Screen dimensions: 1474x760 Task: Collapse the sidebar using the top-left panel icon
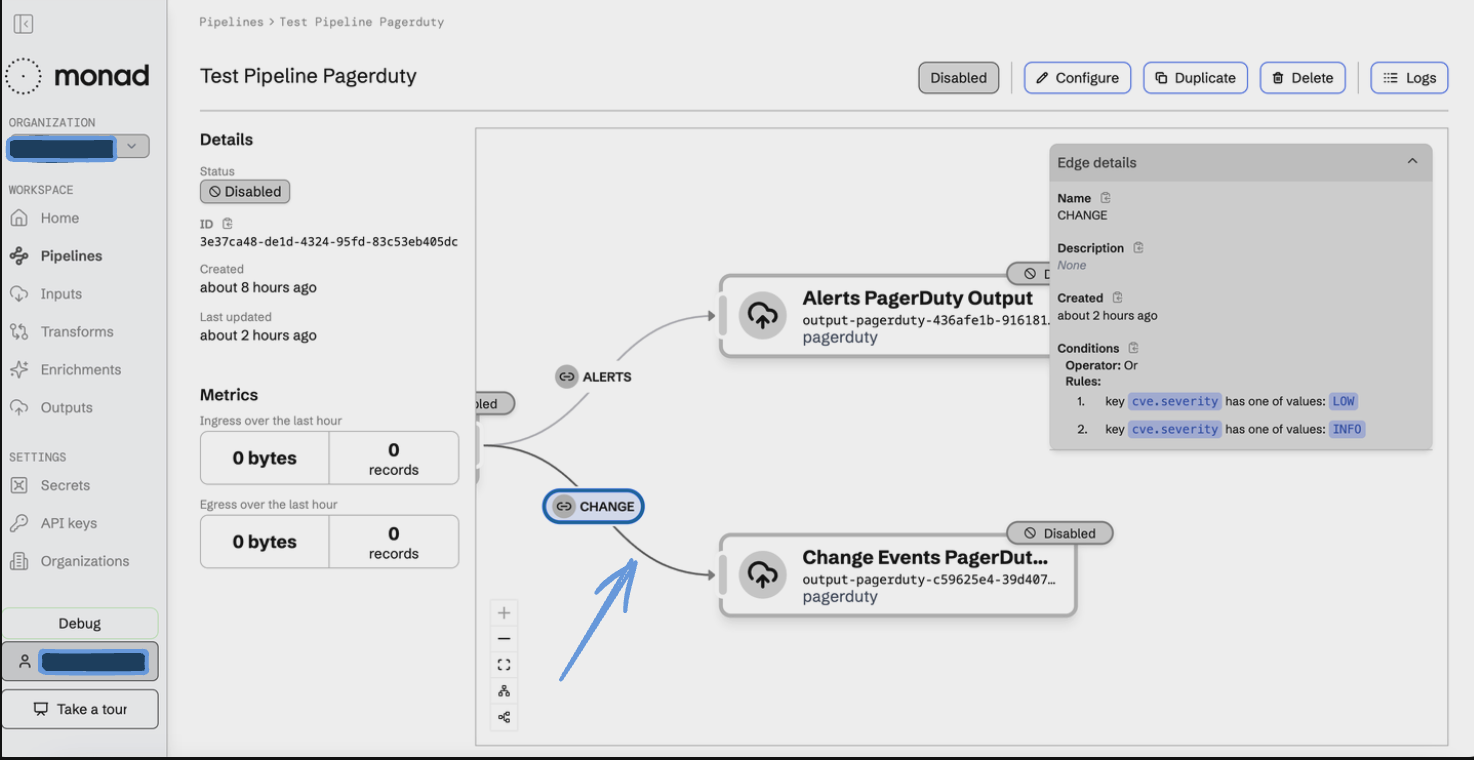(x=23, y=24)
